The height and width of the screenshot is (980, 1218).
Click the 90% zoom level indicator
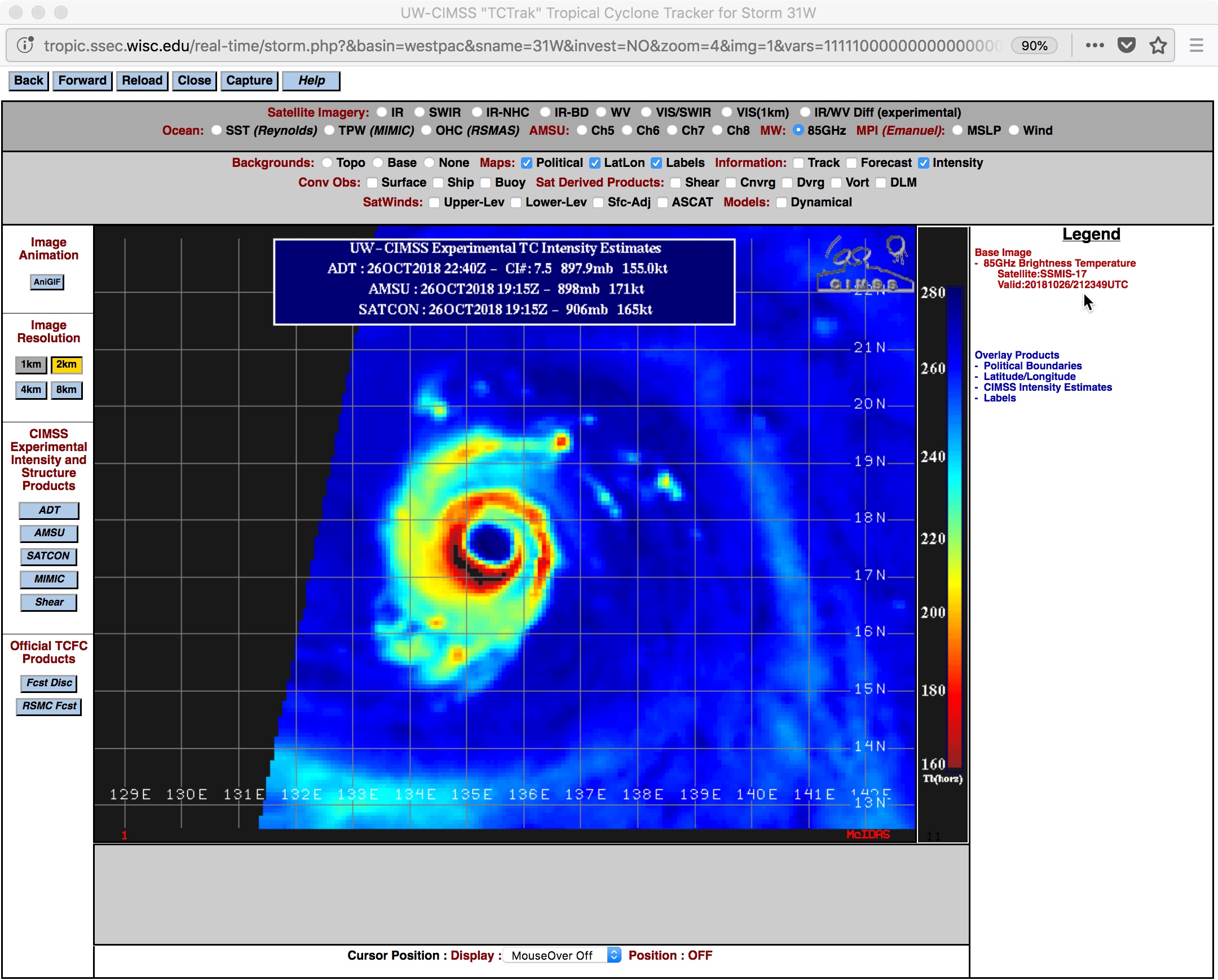pos(1034,46)
